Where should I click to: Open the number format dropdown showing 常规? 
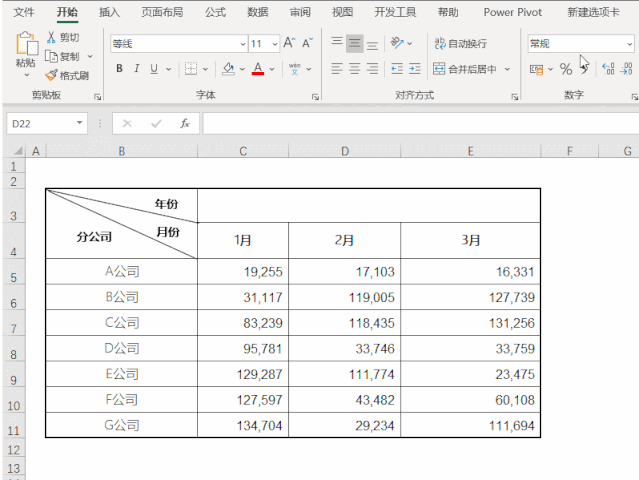pos(629,44)
